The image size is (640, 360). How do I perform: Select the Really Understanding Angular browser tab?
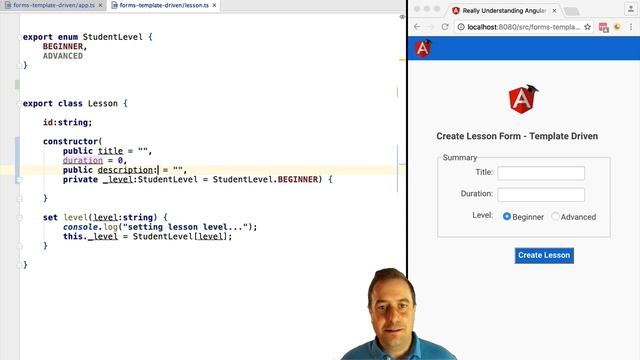click(504, 11)
